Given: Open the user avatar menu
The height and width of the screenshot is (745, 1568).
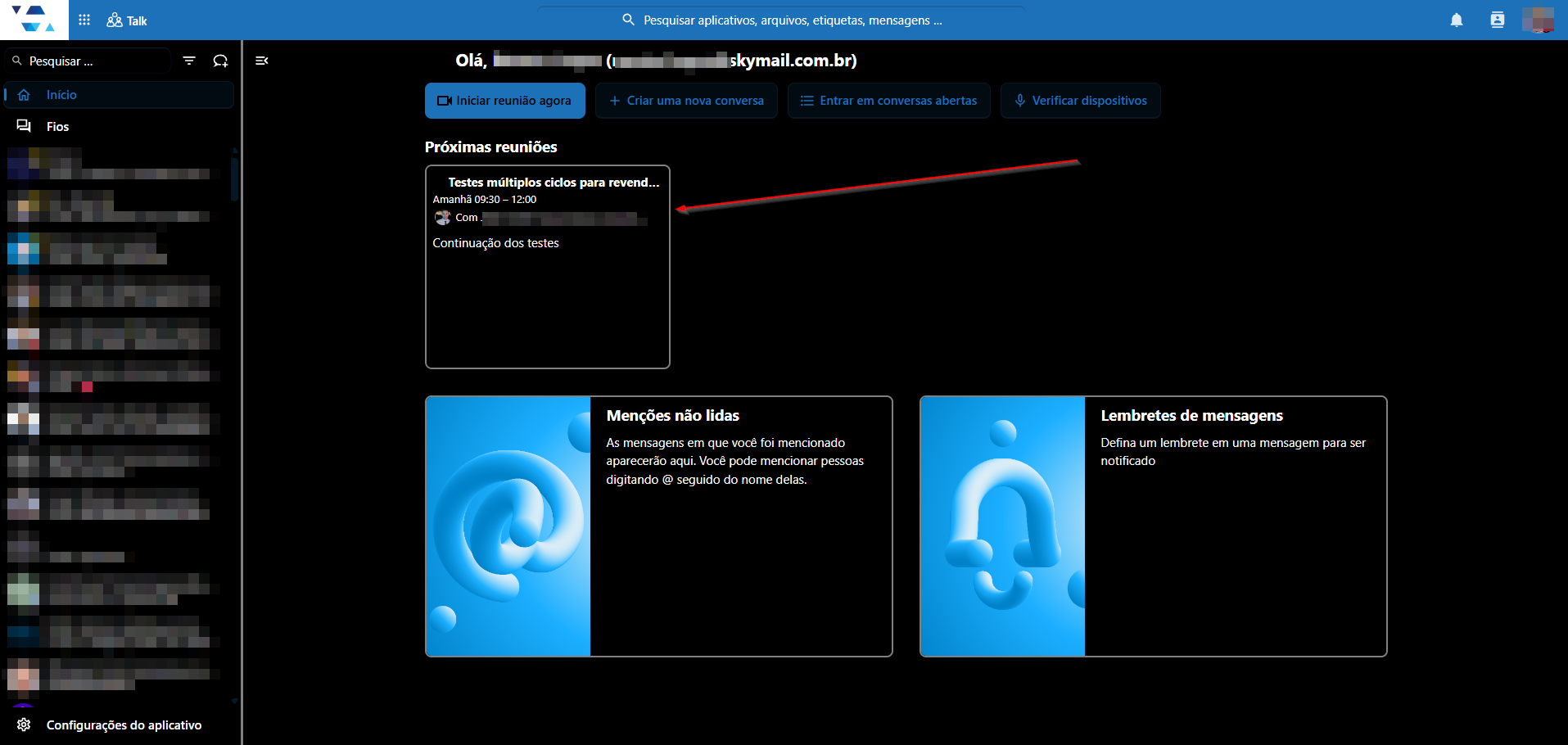Looking at the screenshot, I should [x=1538, y=20].
